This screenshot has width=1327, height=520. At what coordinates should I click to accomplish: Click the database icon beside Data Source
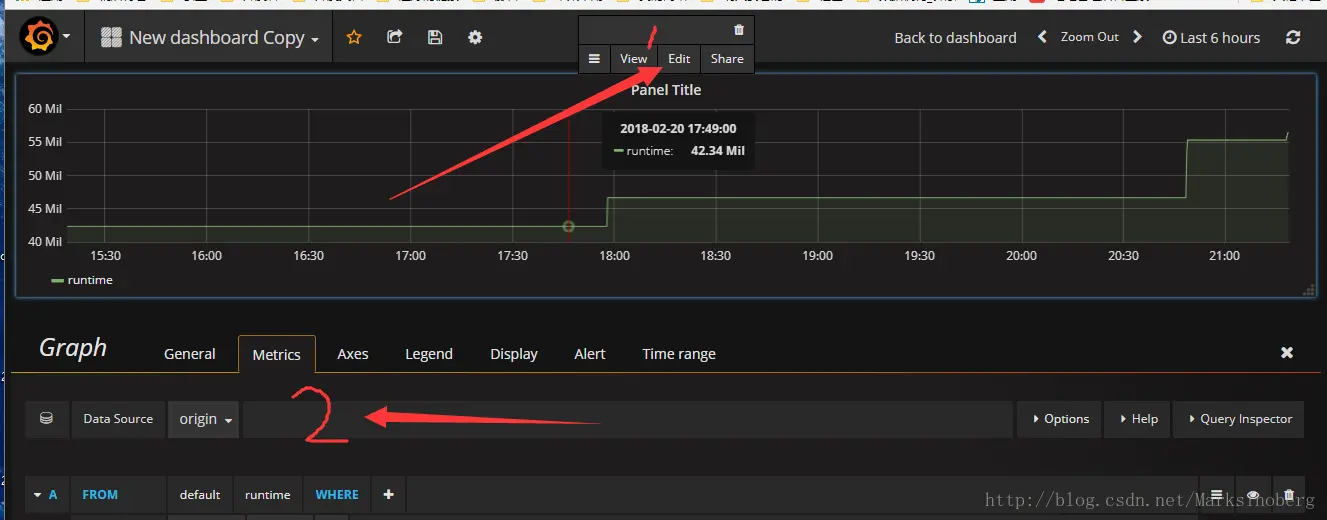tap(47, 419)
